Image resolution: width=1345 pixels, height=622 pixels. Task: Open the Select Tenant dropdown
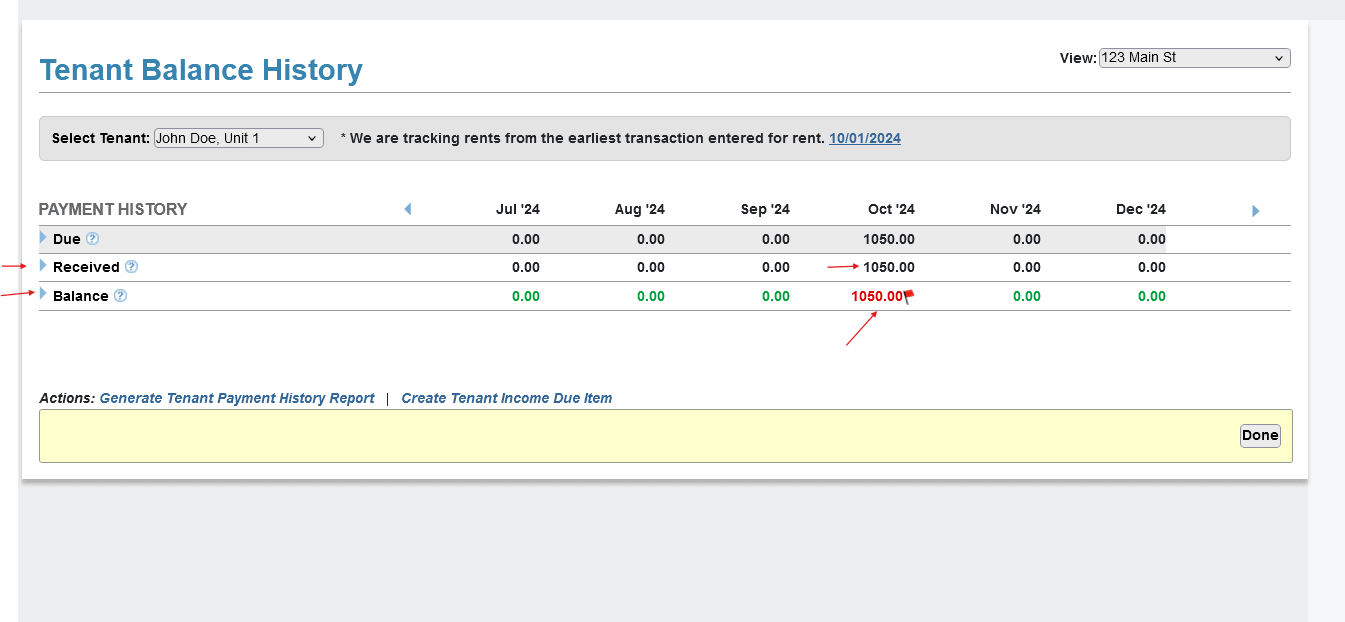pos(238,138)
